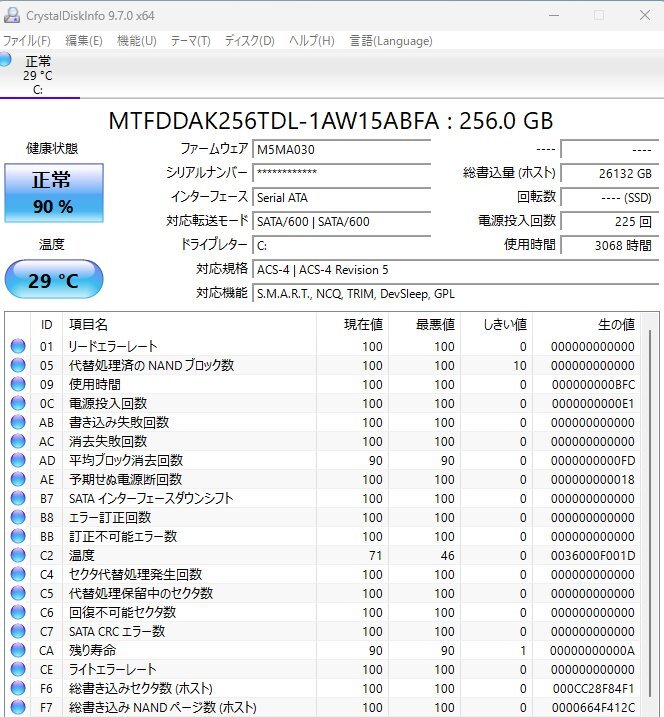Open the ファイル(F) menu
Viewport: 664px width, 717px height.
tap(27, 41)
